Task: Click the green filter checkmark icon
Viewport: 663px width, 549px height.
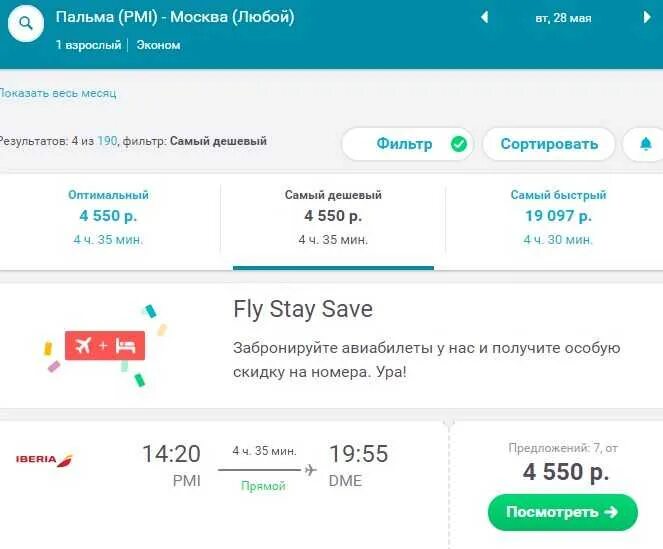Action: pyautogui.click(x=459, y=144)
